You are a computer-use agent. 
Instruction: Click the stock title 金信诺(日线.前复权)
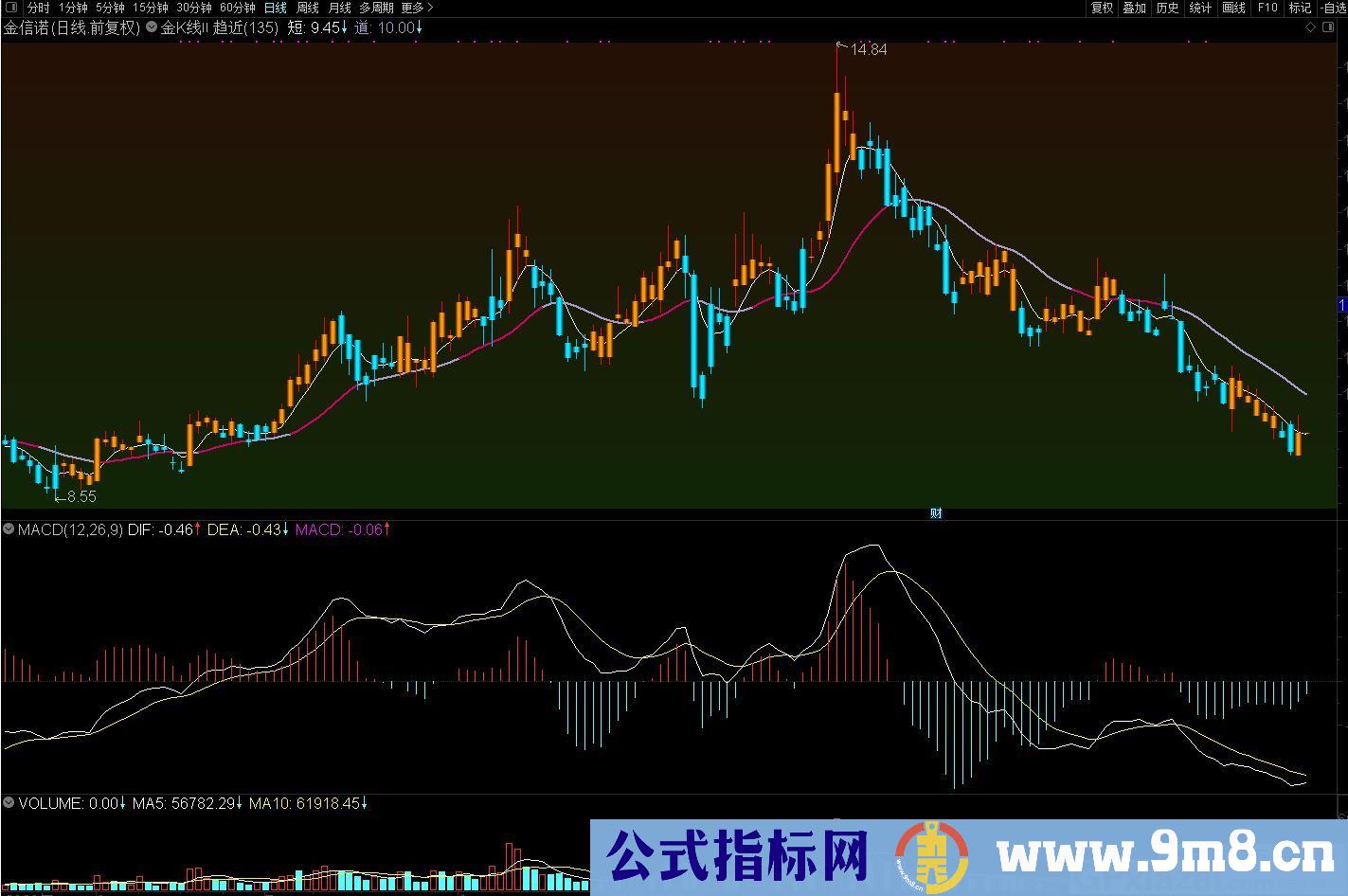coord(72,27)
